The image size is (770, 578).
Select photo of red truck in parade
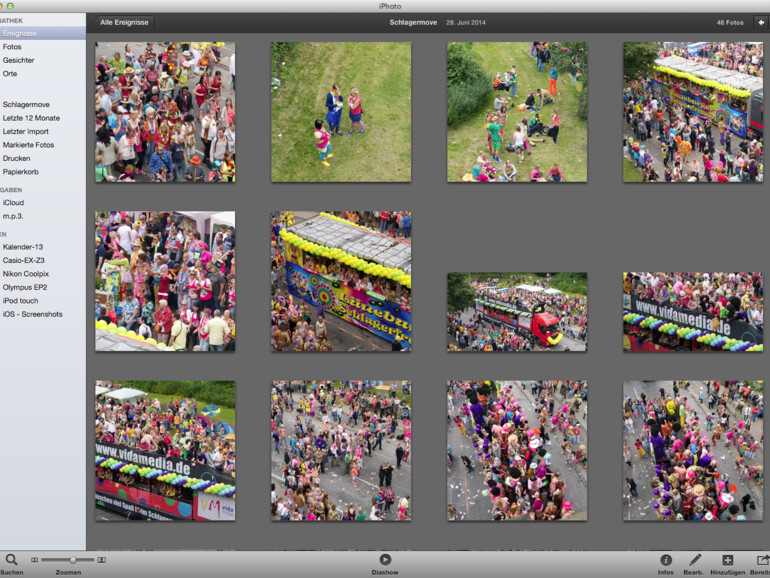pos(517,312)
